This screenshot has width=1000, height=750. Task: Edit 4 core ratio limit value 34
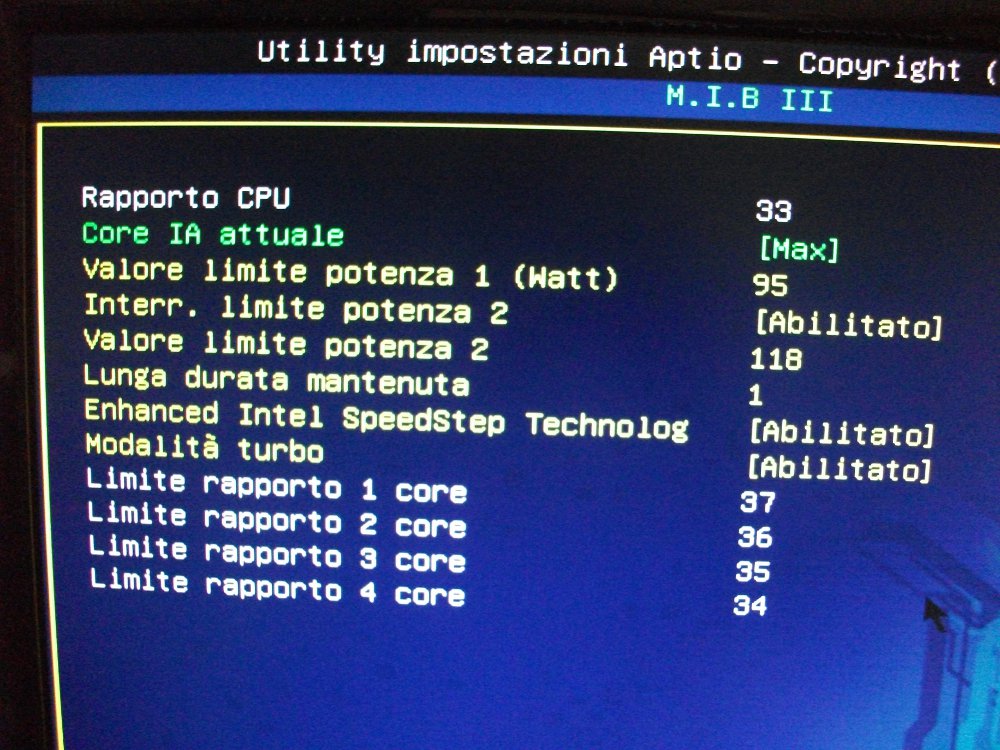pyautogui.click(x=750, y=605)
